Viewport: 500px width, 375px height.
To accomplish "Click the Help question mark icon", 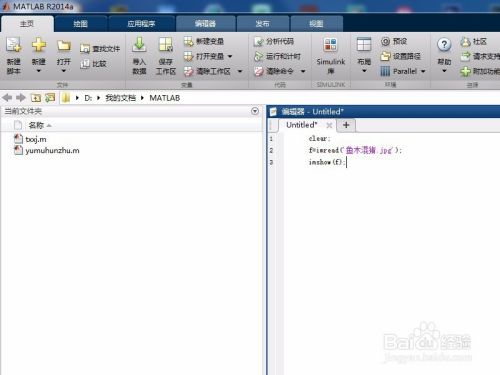I will [444, 45].
